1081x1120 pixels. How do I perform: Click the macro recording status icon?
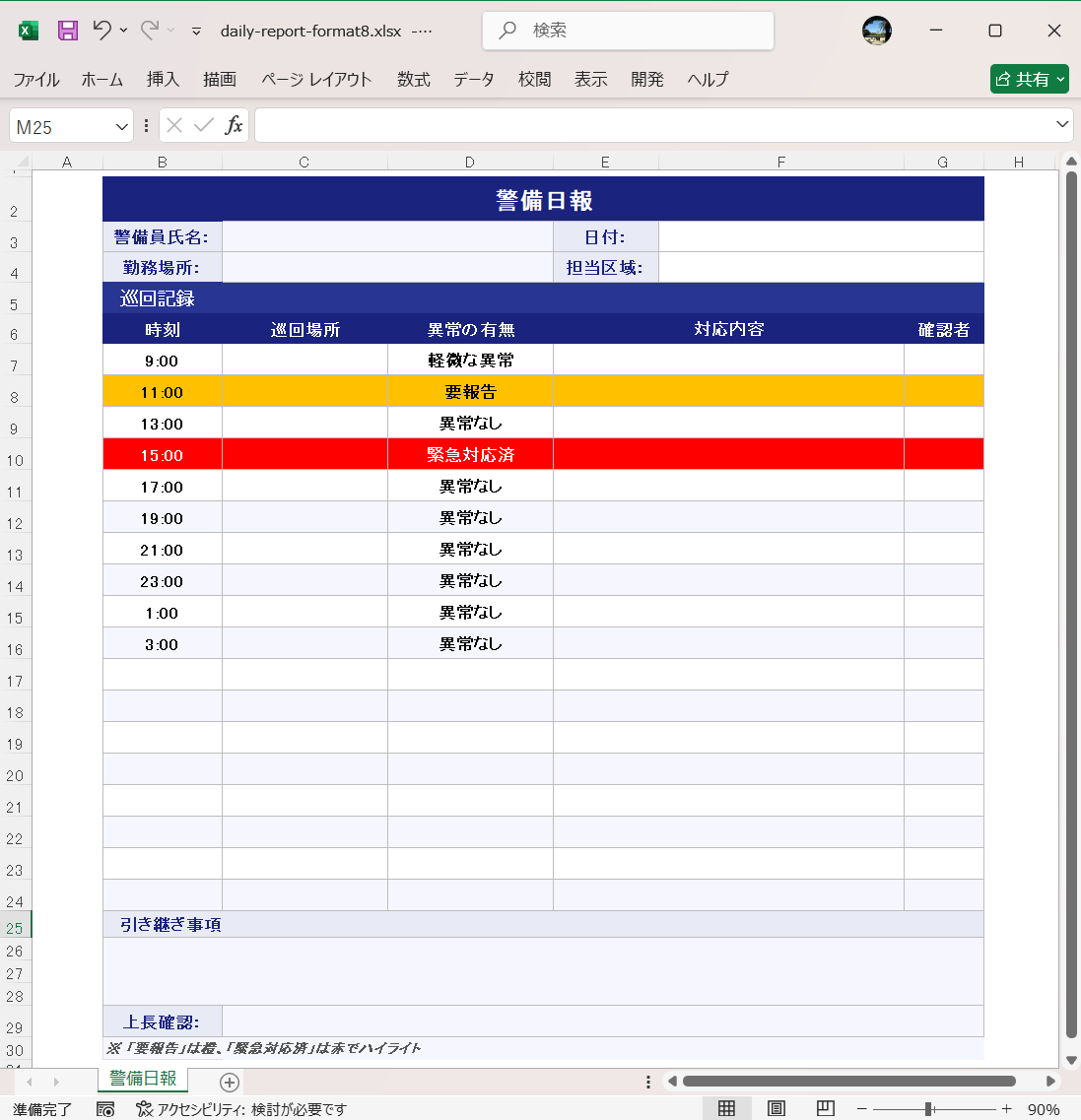(105, 1109)
